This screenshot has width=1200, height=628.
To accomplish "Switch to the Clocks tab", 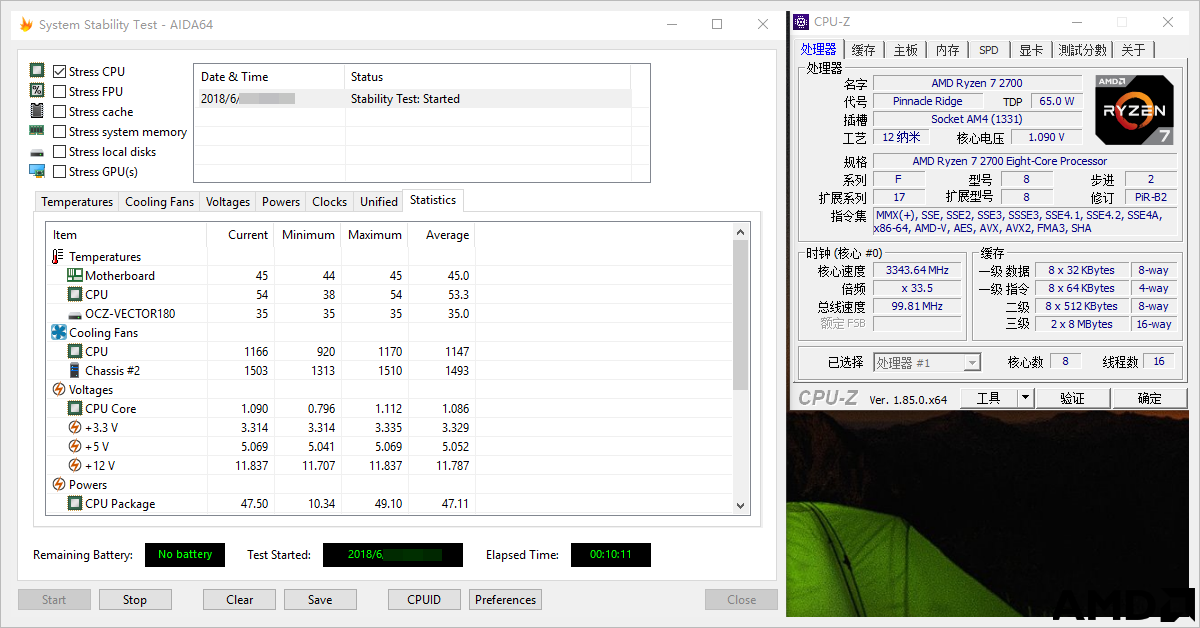I will tap(330, 202).
